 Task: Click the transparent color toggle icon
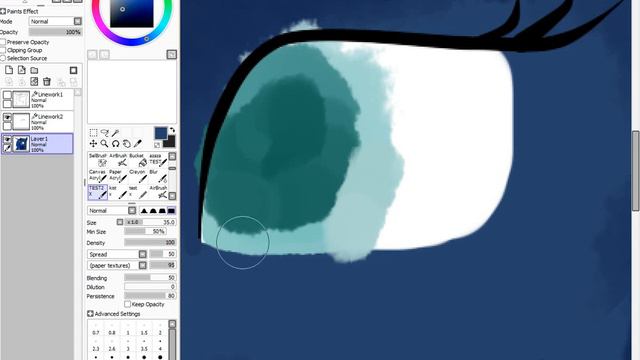pyautogui.click(x=157, y=145)
